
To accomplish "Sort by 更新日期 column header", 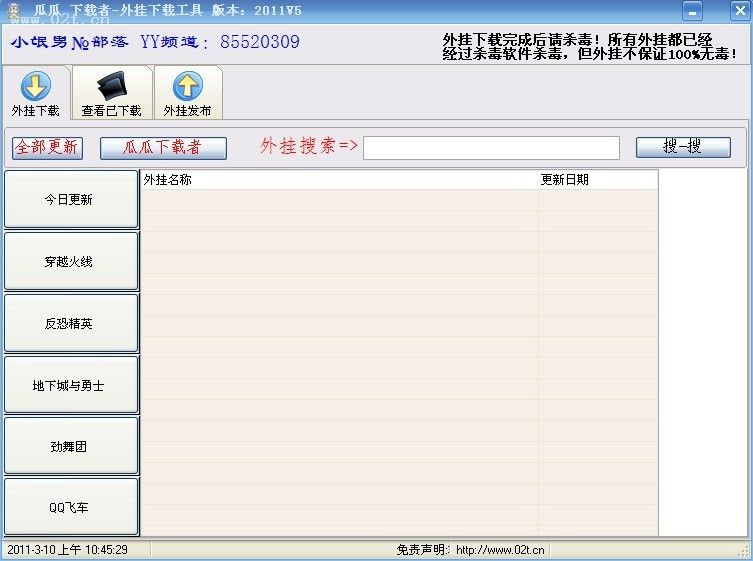I will pyautogui.click(x=596, y=180).
